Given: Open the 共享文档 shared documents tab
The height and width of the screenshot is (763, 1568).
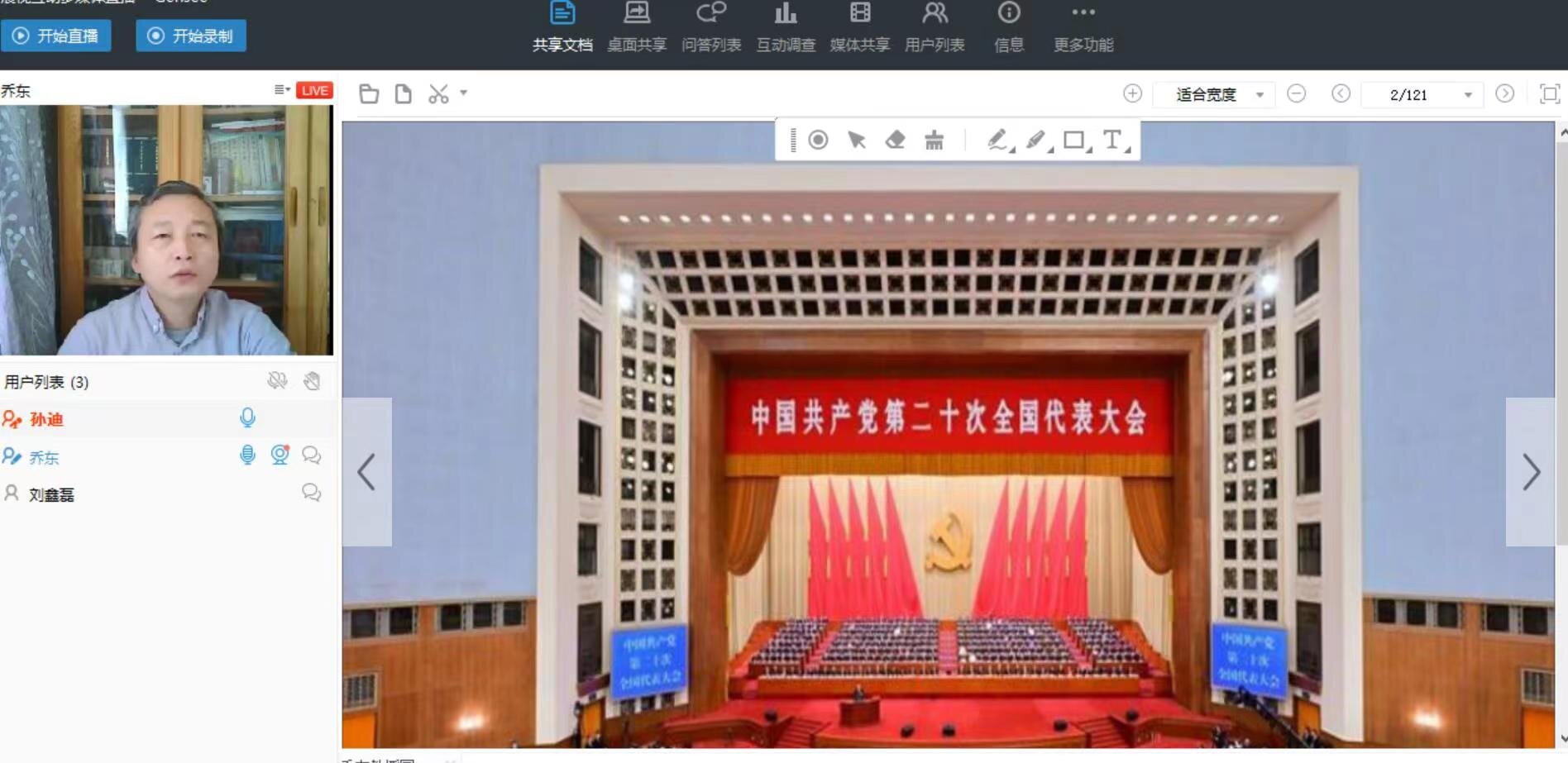Looking at the screenshot, I should pos(562,28).
